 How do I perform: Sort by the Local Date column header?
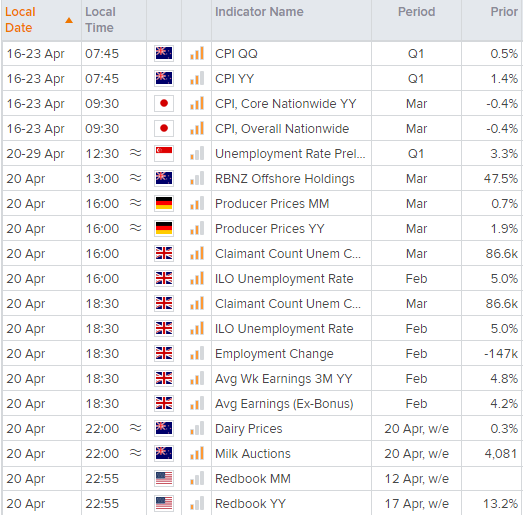tap(20, 20)
